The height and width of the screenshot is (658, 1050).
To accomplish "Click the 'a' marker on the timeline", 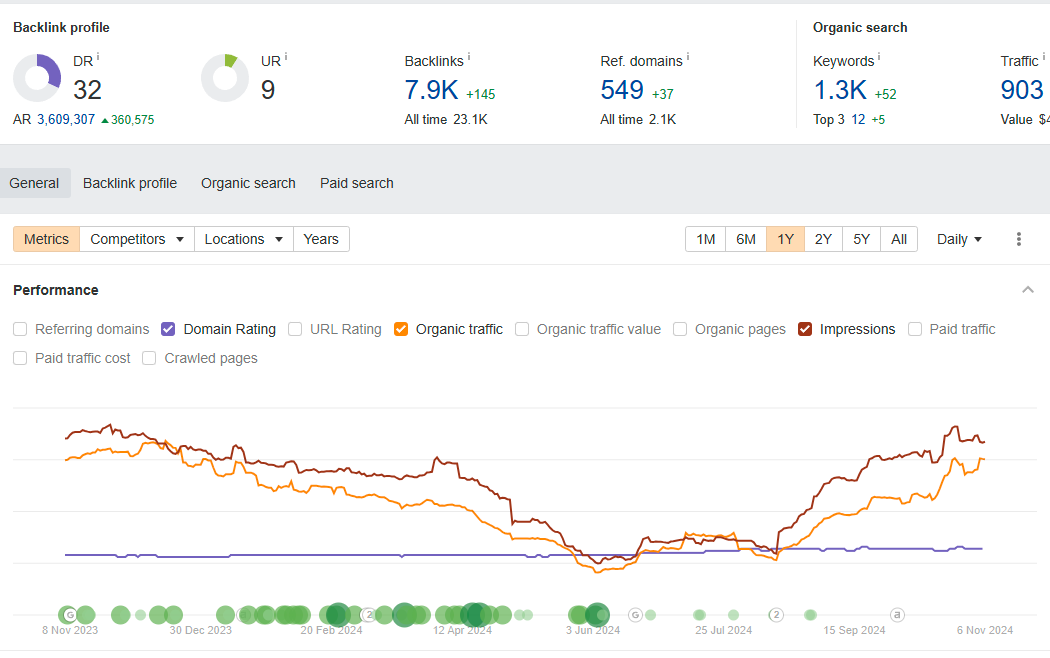I will [897, 615].
